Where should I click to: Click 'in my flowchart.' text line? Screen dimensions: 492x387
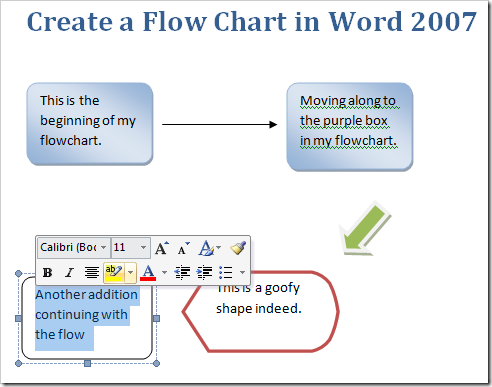pyautogui.click(x=348, y=141)
